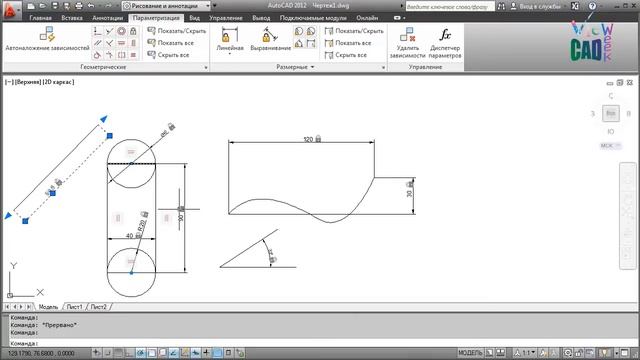Screen dimensions: 640x360
Task: Open Геометрические panel dialog launcher arrow
Action: [206, 67]
